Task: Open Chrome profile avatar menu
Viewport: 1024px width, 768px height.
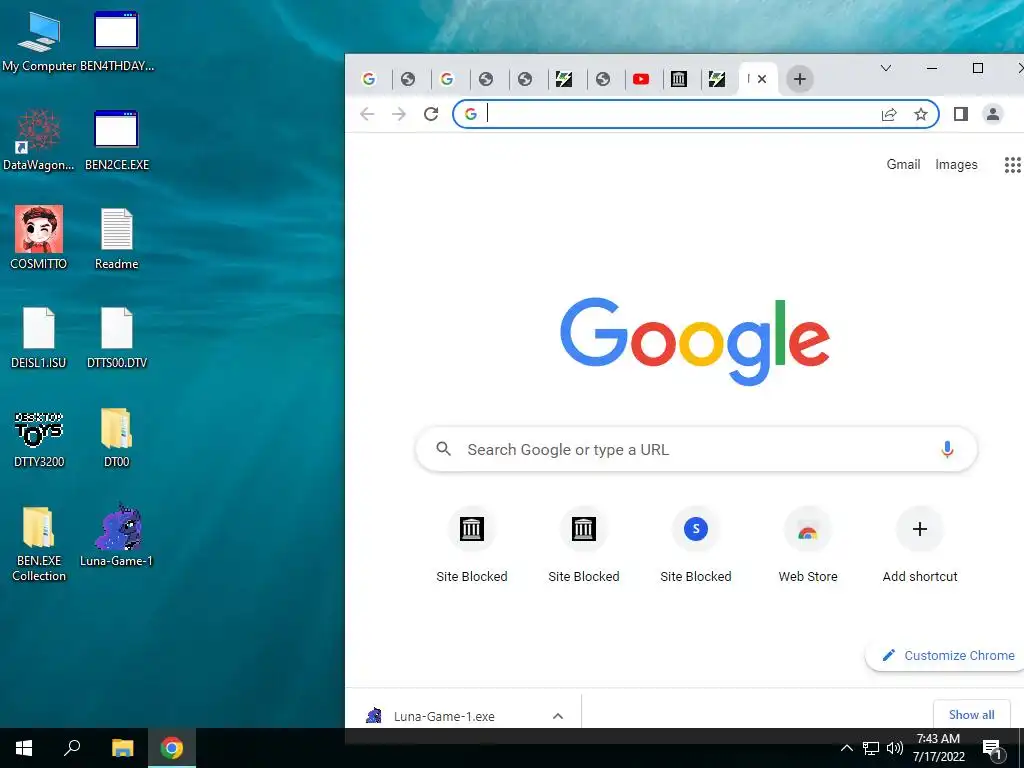Action: coord(993,114)
